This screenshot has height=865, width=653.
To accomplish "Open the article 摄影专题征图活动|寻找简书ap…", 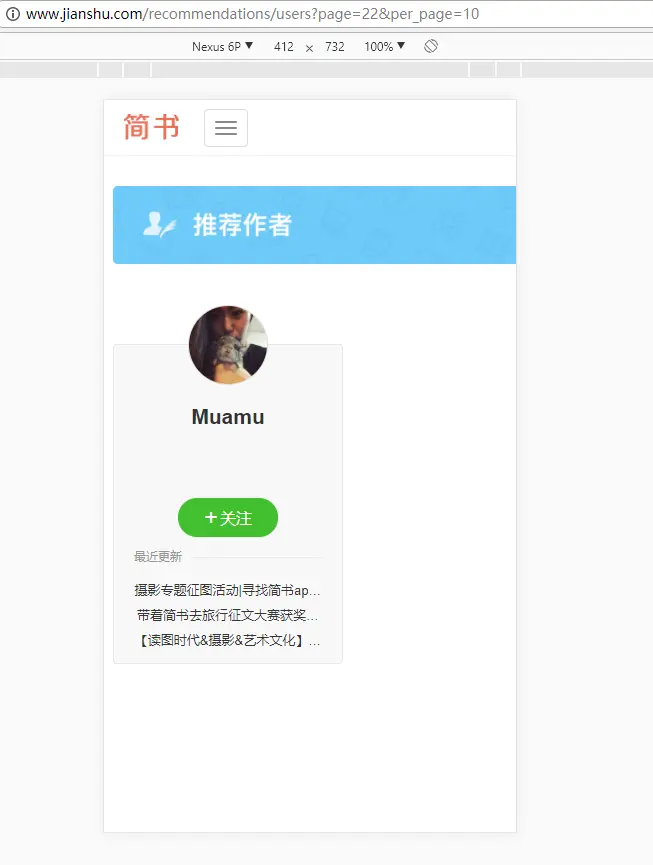I will (x=227, y=590).
